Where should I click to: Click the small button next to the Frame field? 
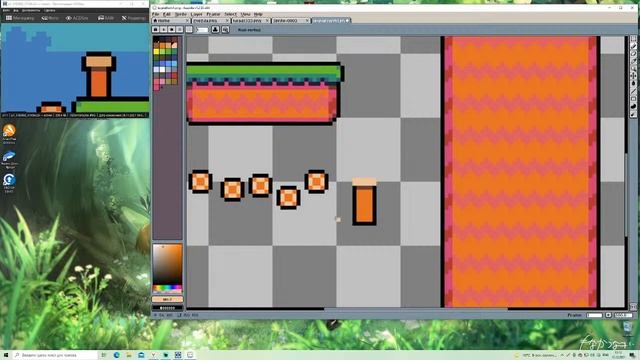pyautogui.click(x=608, y=315)
